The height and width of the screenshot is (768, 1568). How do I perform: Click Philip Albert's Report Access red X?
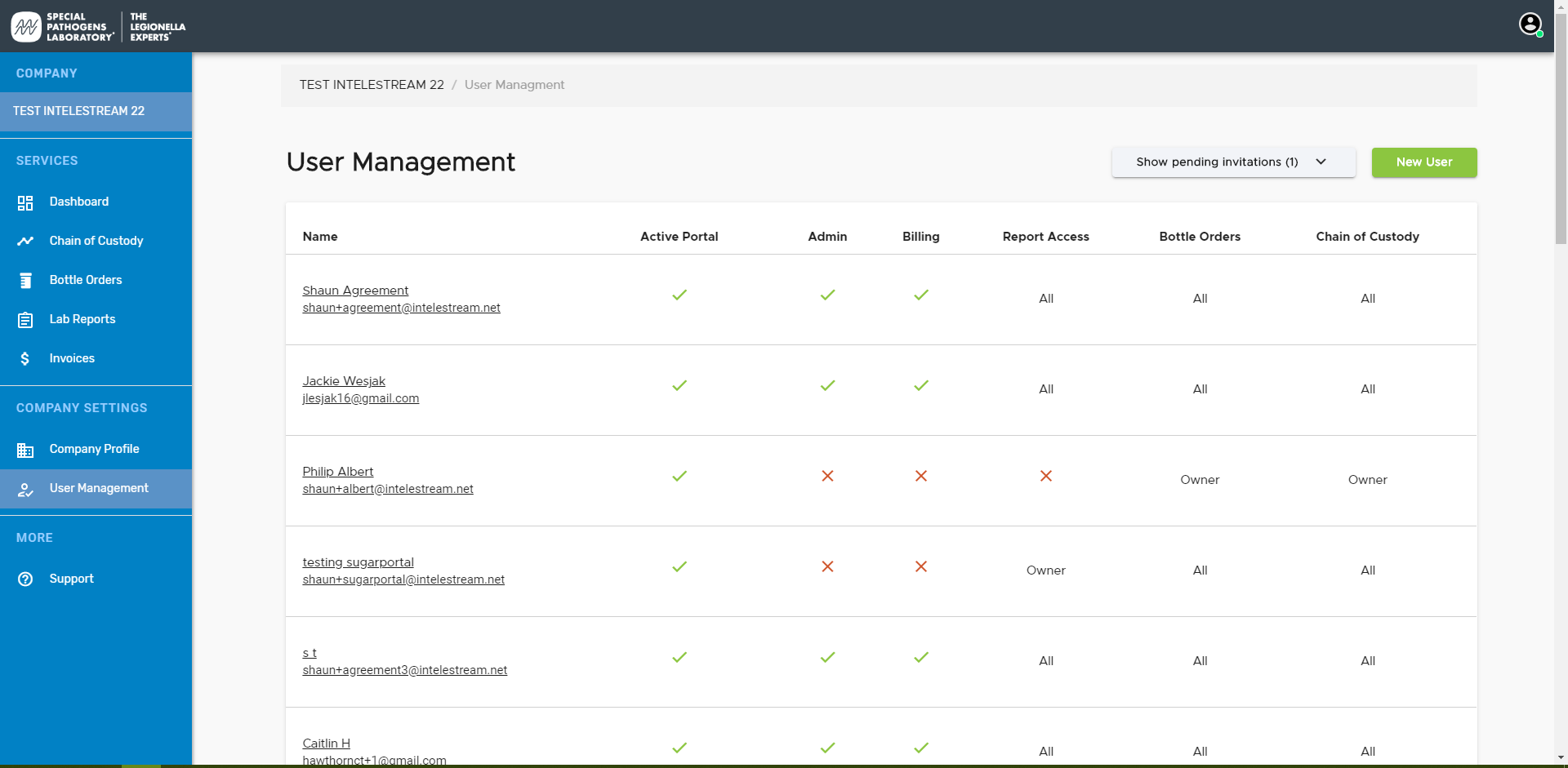1046,476
